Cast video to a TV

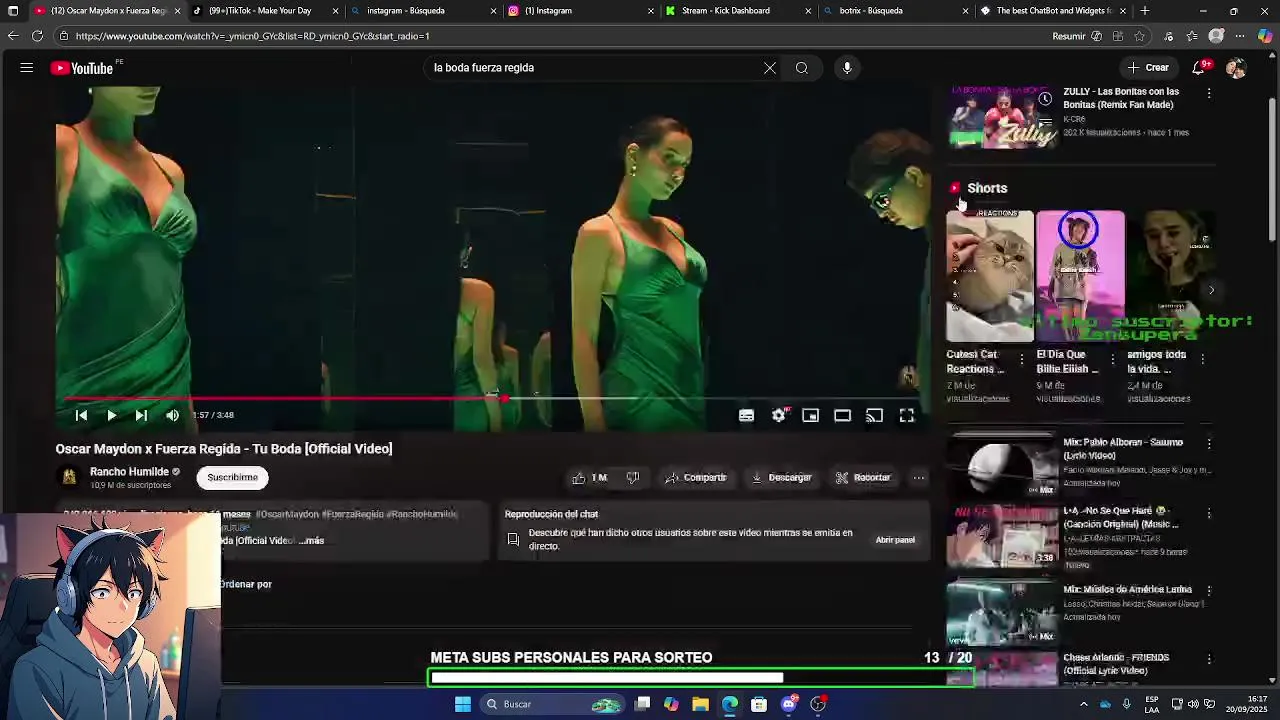875,415
